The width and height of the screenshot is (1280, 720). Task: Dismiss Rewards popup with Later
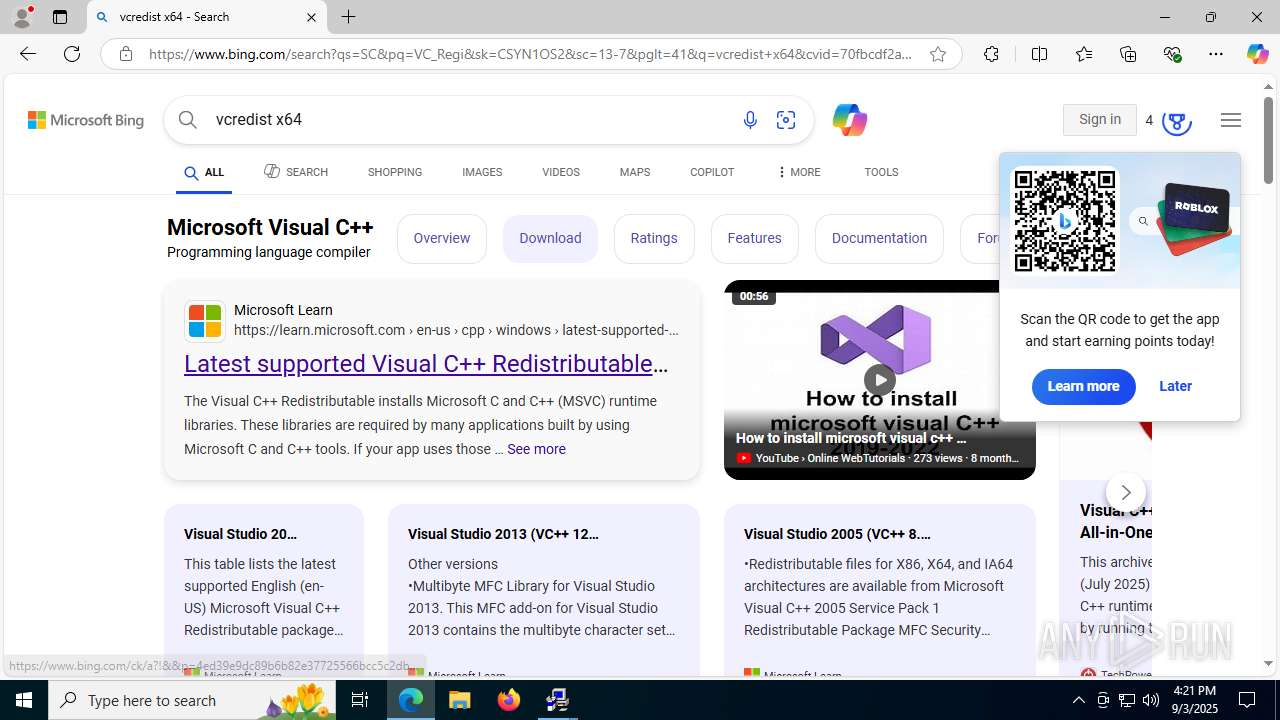click(x=1175, y=386)
